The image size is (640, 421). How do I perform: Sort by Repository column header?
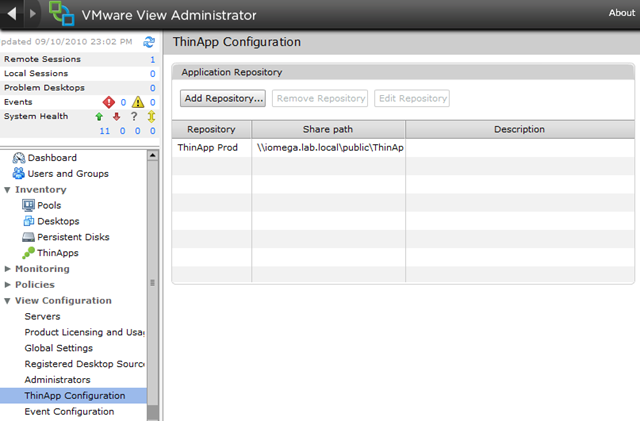211,129
